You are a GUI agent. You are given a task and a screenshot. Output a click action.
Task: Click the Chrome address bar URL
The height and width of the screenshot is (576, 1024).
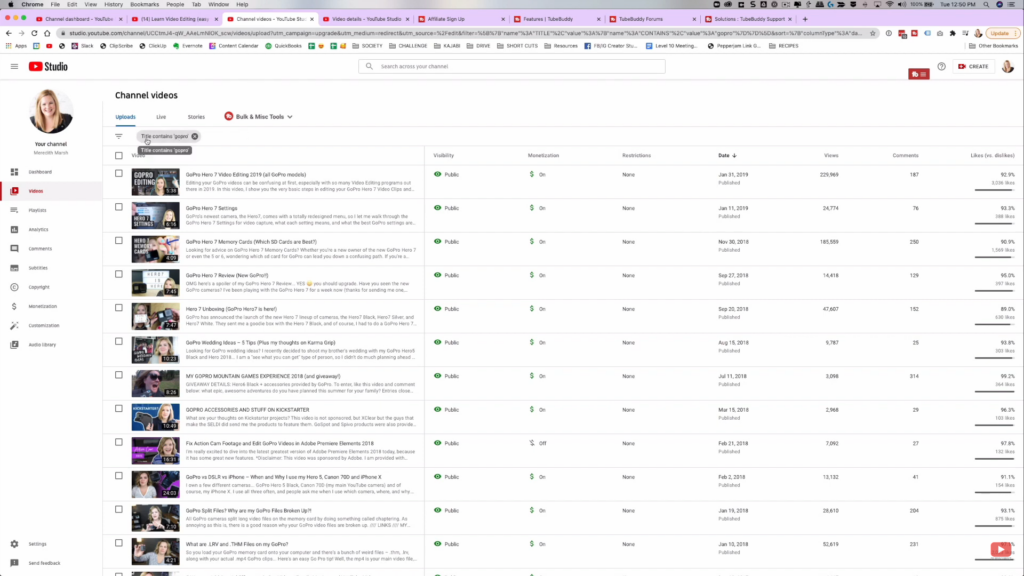tap(465, 33)
